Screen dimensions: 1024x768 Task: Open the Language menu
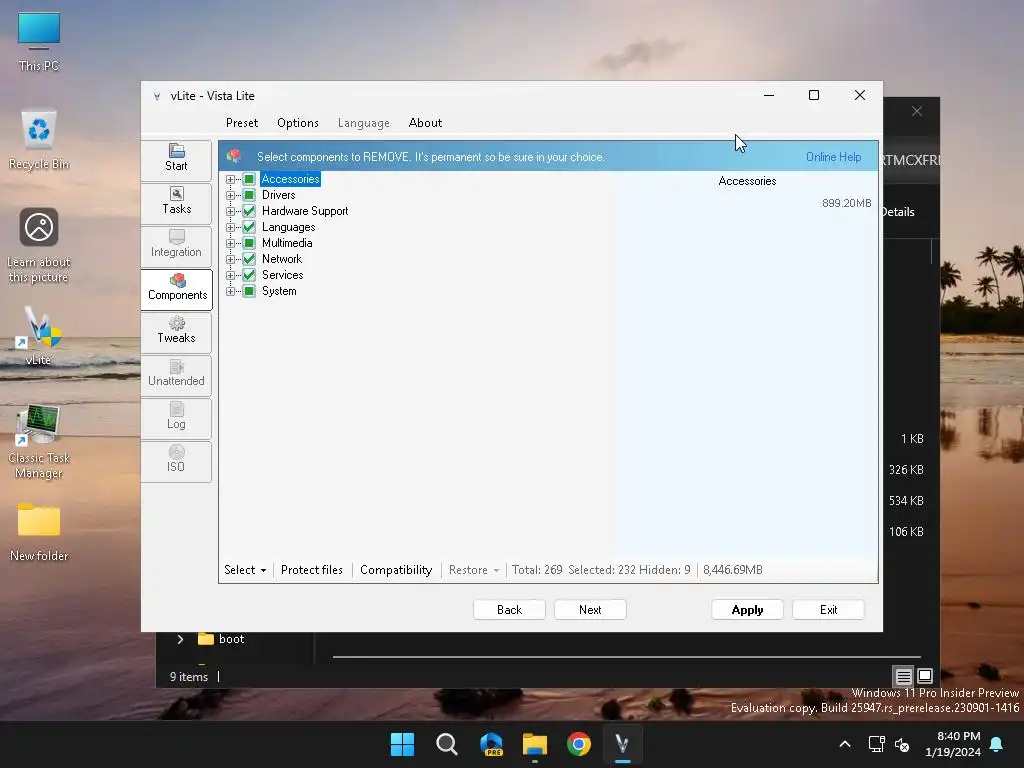pyautogui.click(x=364, y=123)
